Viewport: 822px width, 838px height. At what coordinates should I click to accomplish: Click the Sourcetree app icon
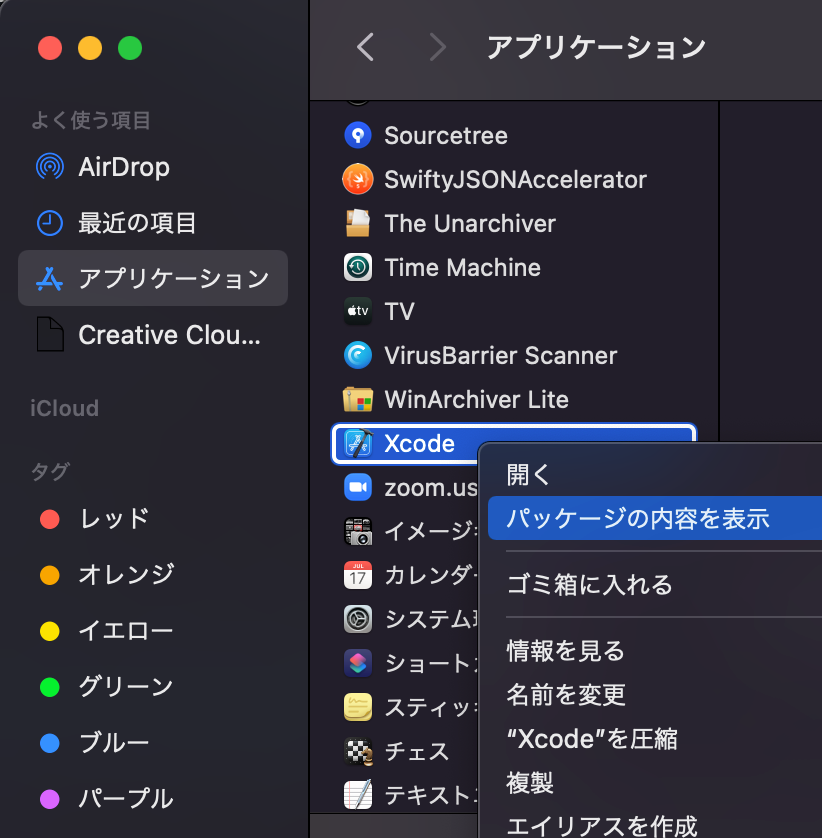tap(358, 135)
